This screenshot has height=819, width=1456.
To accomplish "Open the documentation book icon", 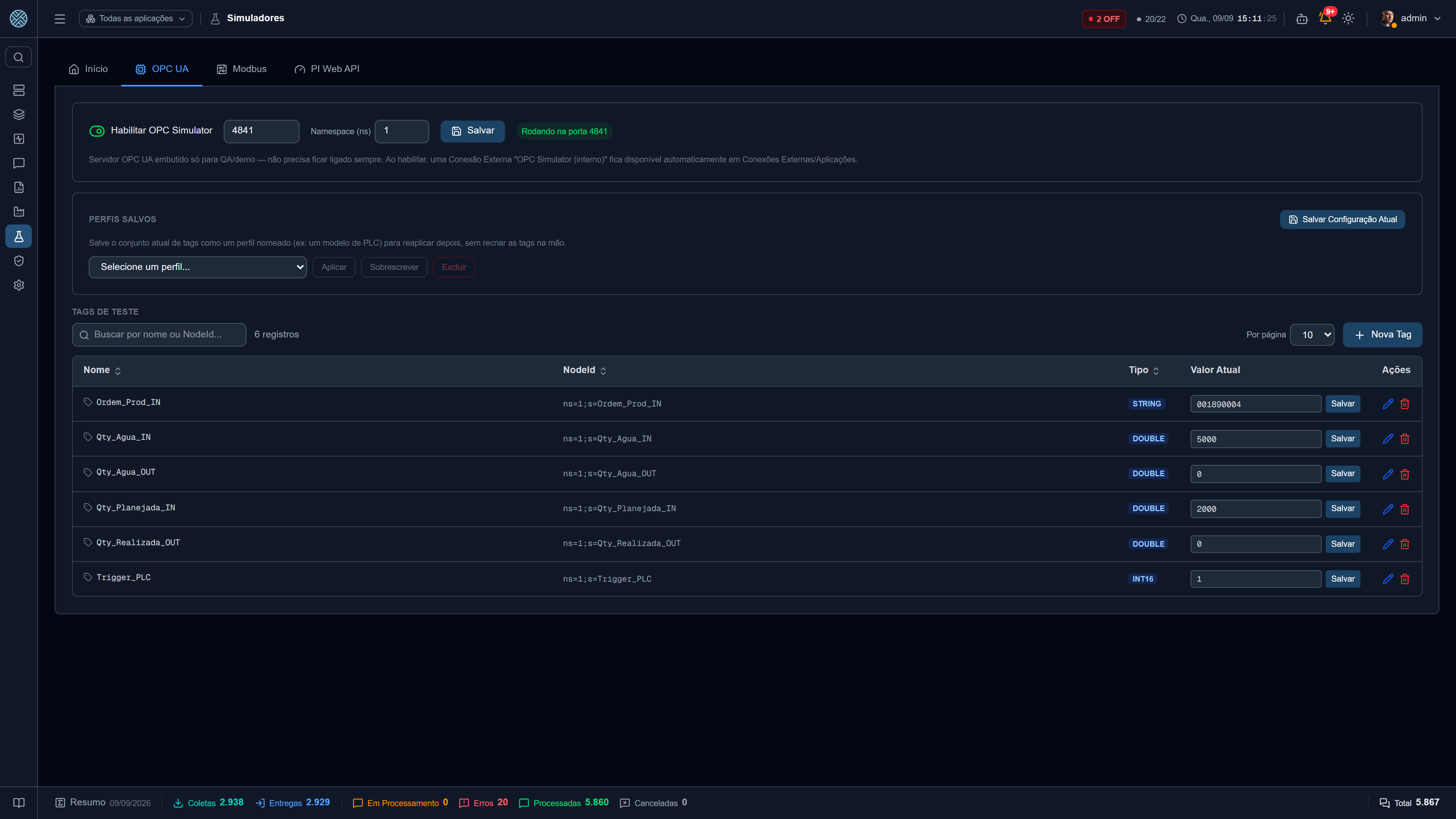I will [x=19, y=803].
